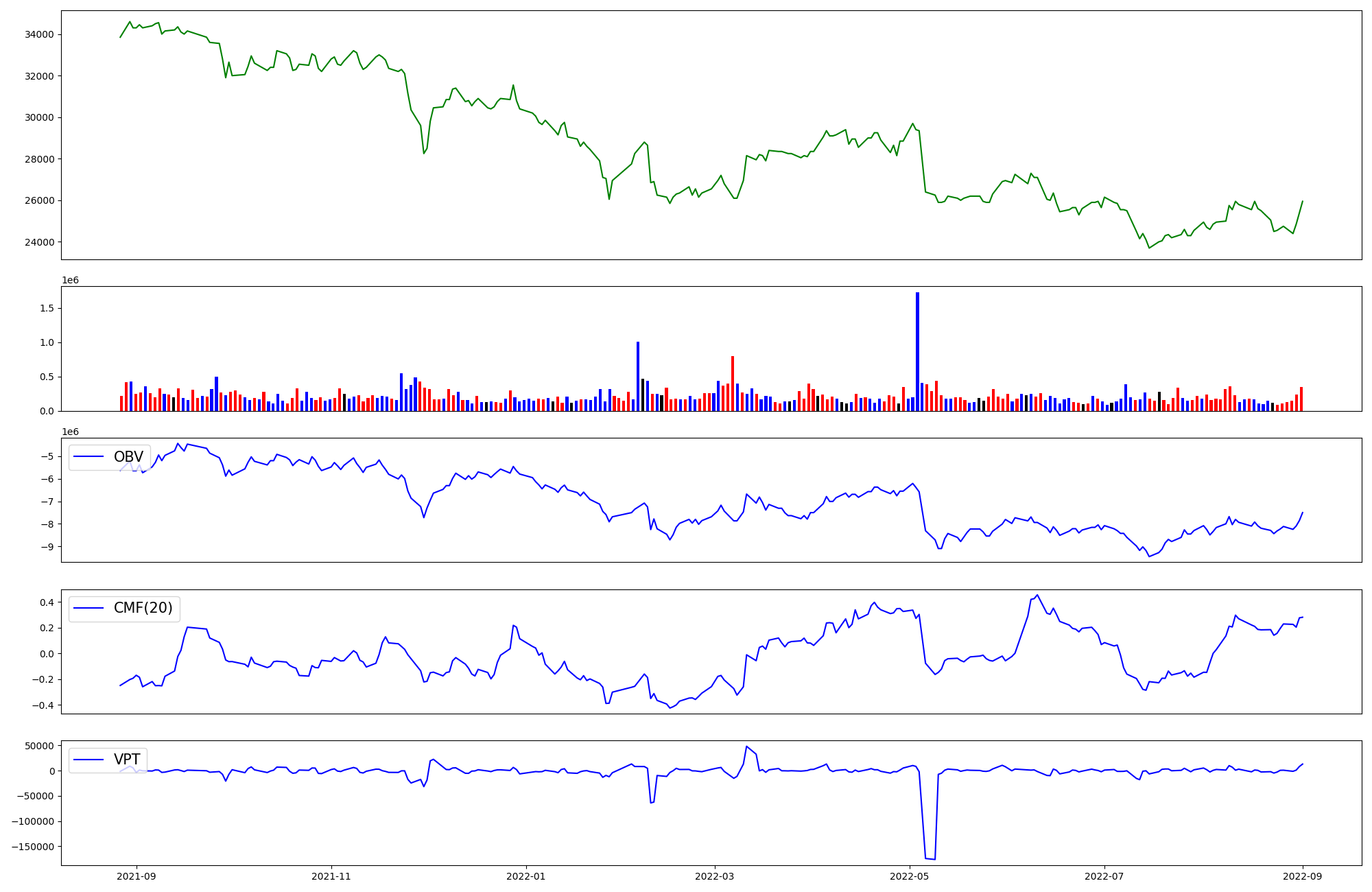The height and width of the screenshot is (892, 1372).
Task: Click the tallest blue volume bar
Action: pyautogui.click(x=917, y=351)
